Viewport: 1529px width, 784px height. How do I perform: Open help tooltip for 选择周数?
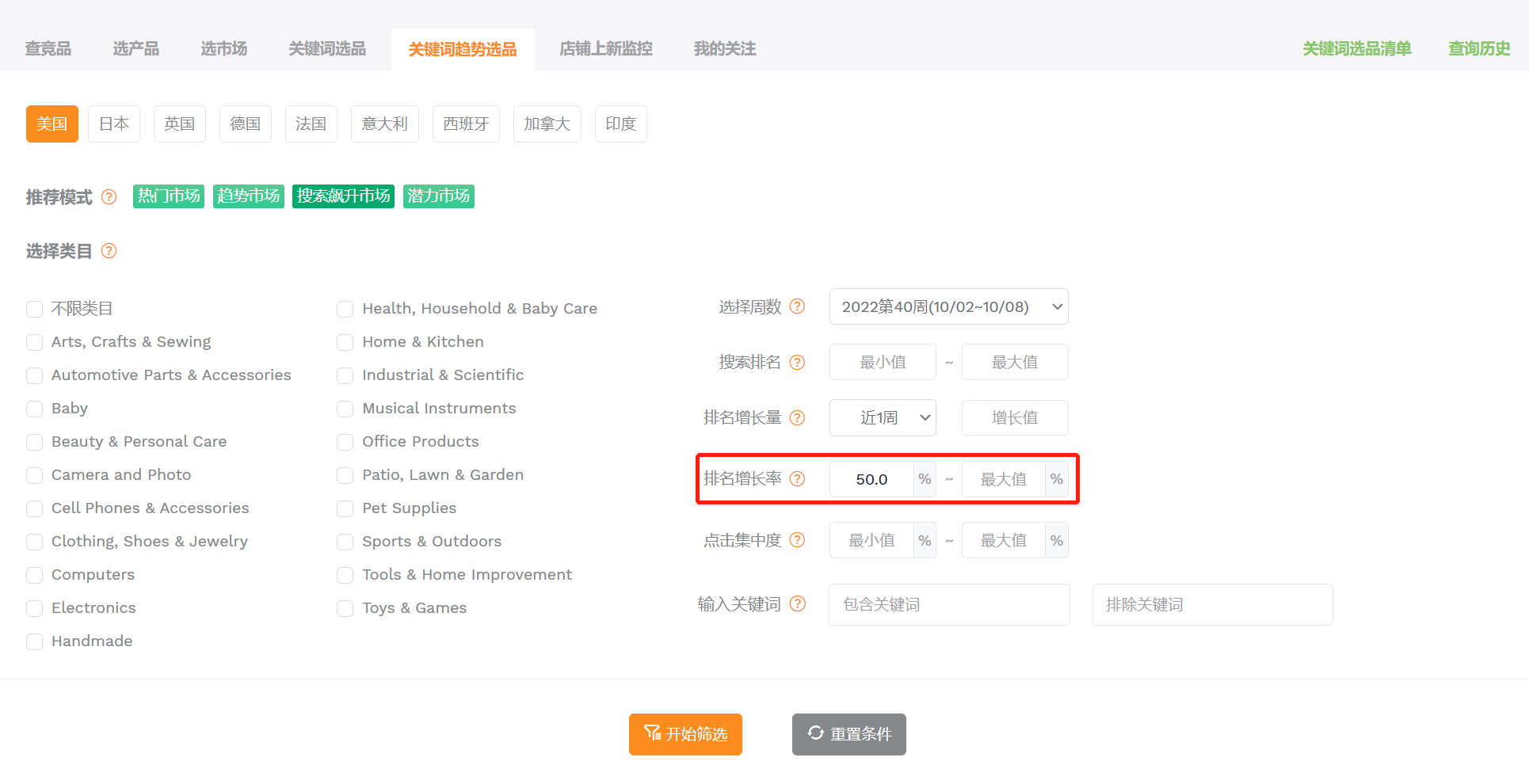798,306
